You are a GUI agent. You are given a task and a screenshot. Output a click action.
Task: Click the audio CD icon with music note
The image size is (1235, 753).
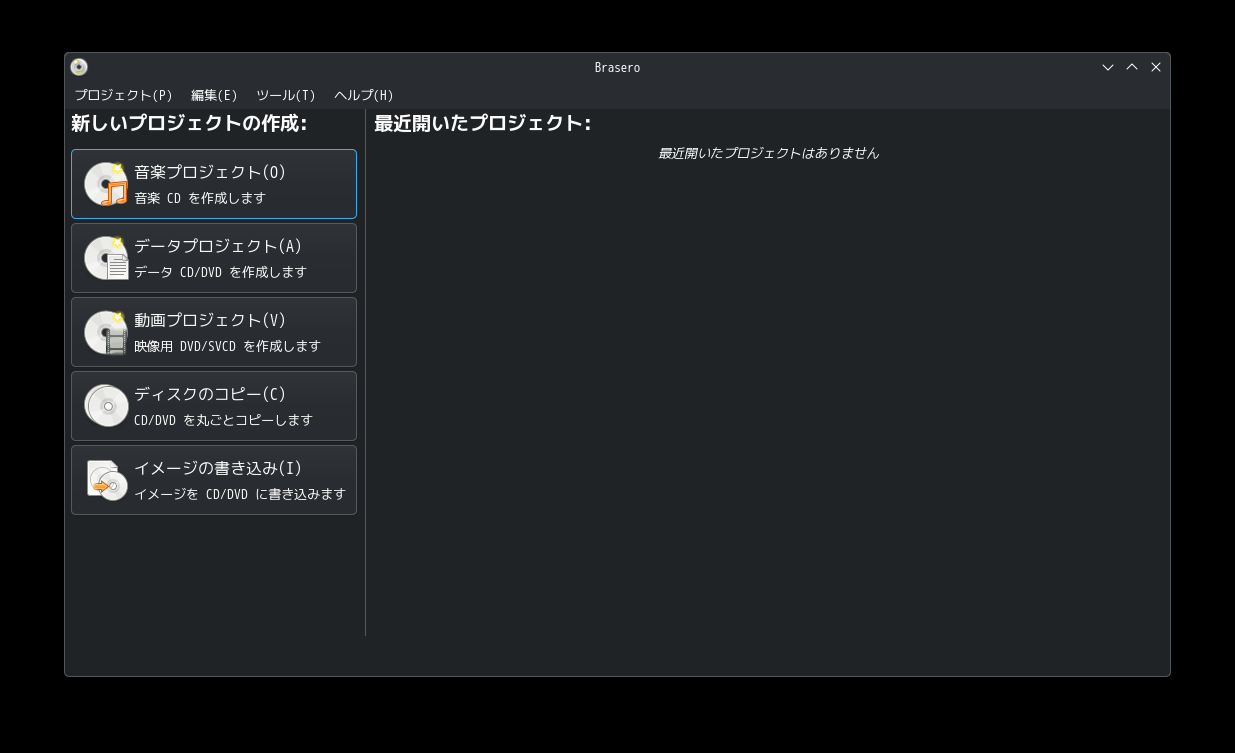coord(106,184)
